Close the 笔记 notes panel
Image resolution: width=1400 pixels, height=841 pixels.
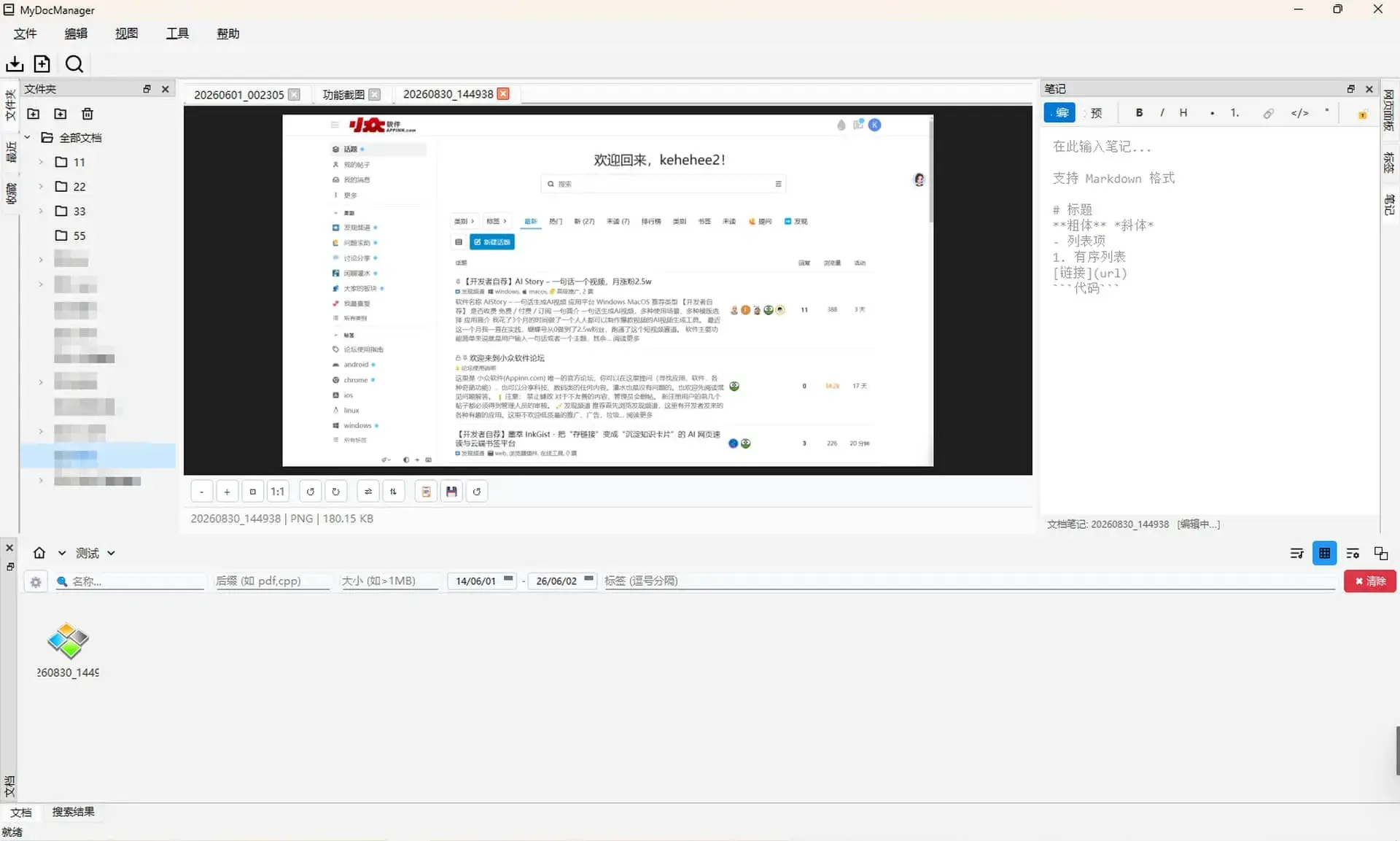pos(1369,89)
